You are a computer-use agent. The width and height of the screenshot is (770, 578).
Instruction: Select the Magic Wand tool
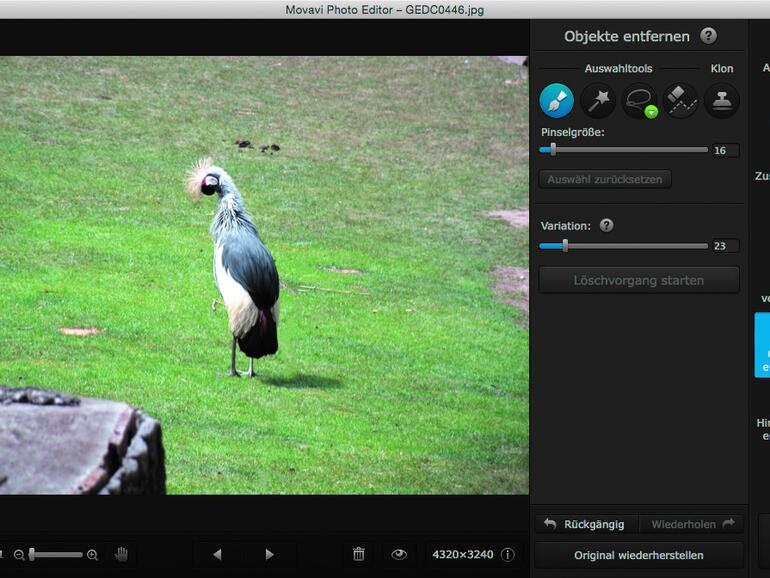[598, 101]
